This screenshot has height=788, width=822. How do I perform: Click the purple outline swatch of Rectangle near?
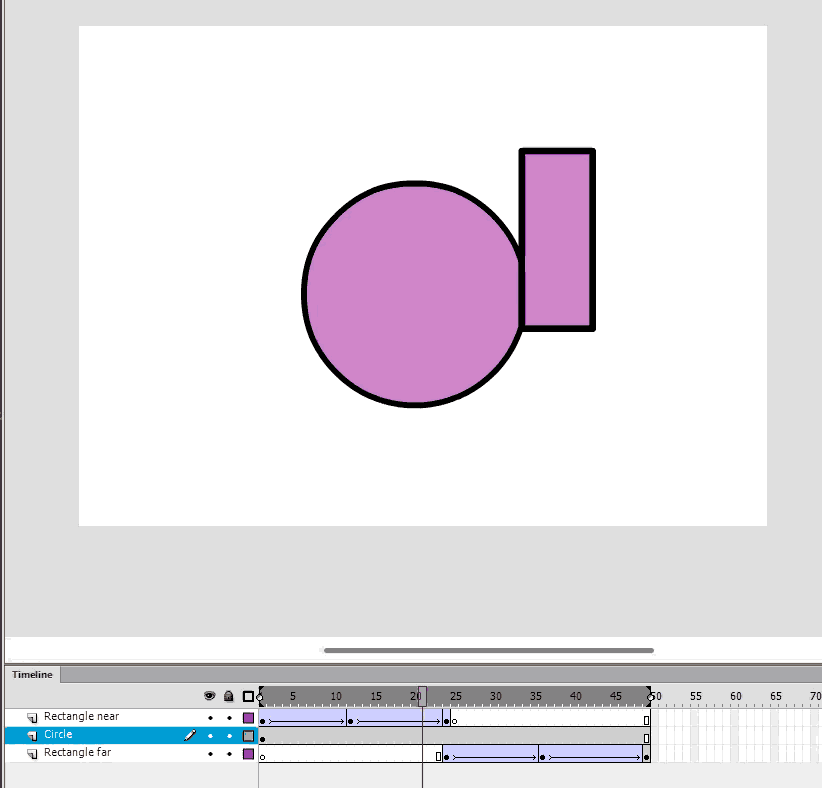[249, 718]
